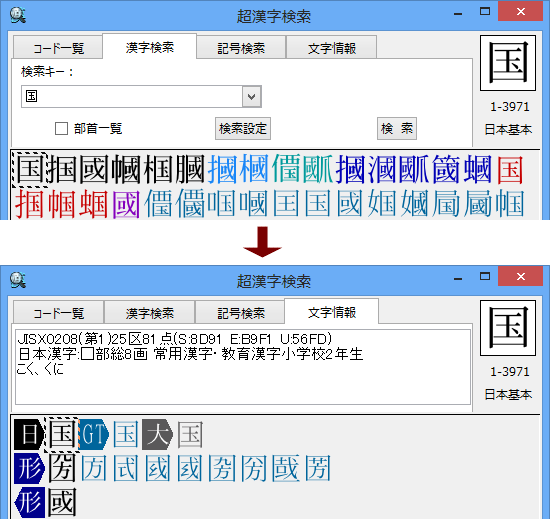Screen dimensions: 550x519
Task: Open the 文字情報 tab in top window
Action: [x=332, y=47]
